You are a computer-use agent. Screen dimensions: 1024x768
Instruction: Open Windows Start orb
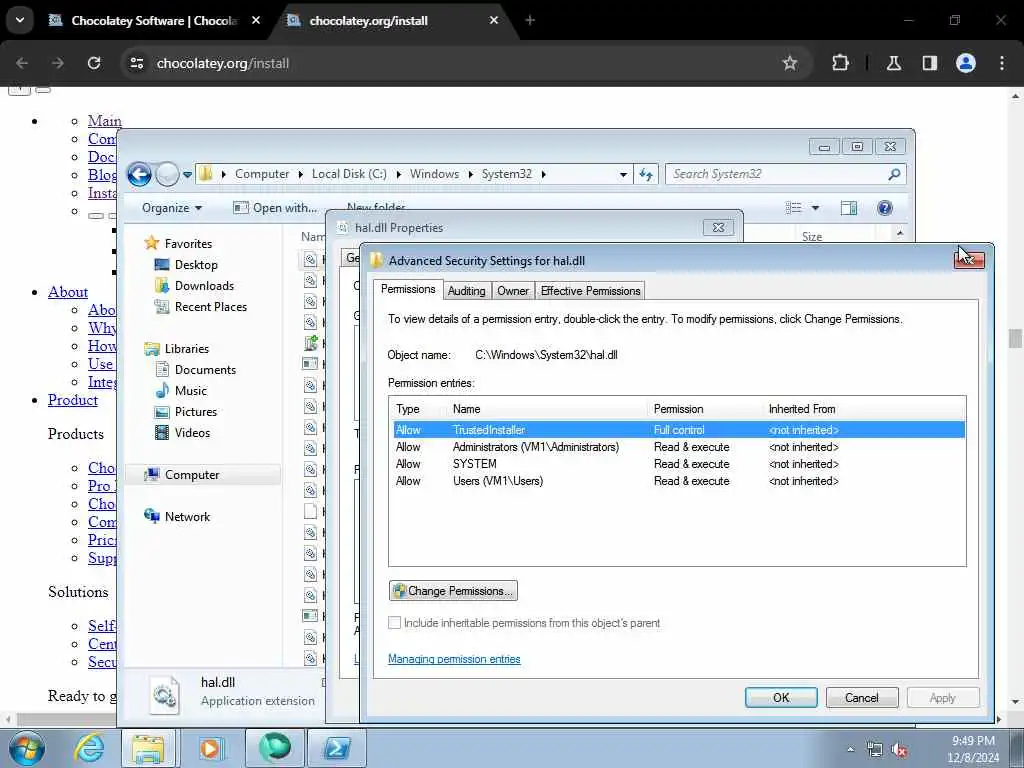click(27, 748)
